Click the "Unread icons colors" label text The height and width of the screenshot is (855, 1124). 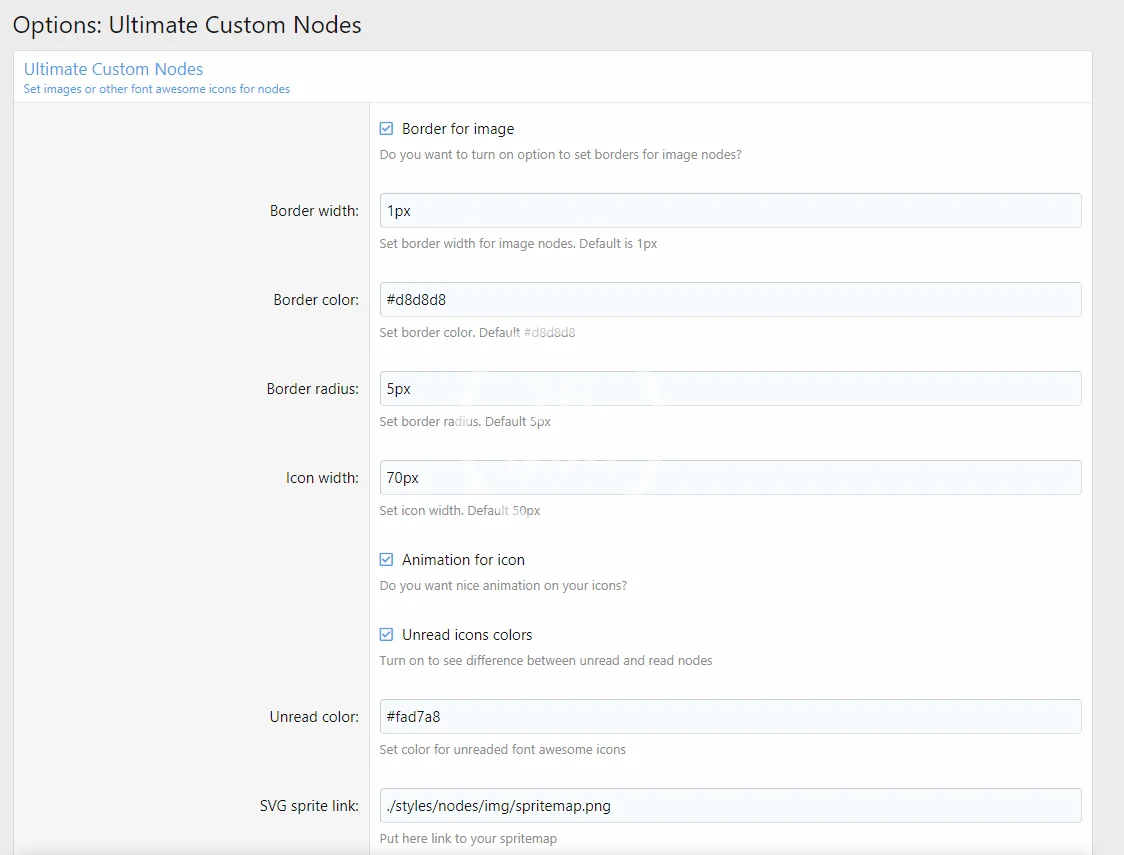pos(467,635)
